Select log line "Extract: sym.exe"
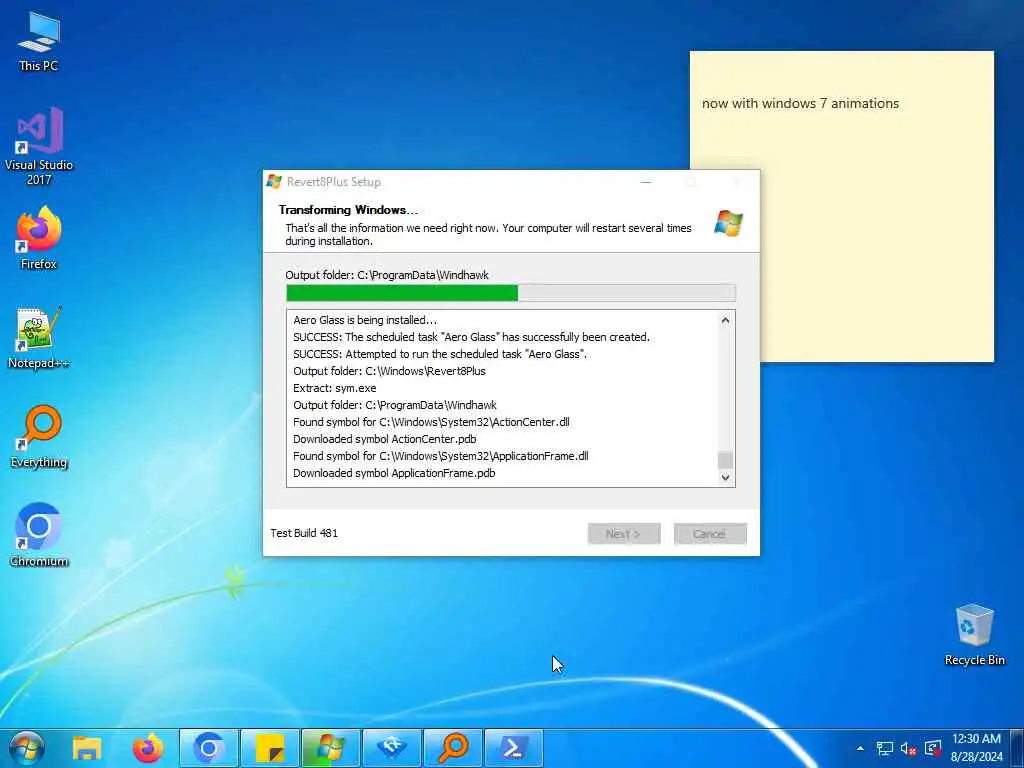This screenshot has width=1024, height=768. (x=334, y=388)
